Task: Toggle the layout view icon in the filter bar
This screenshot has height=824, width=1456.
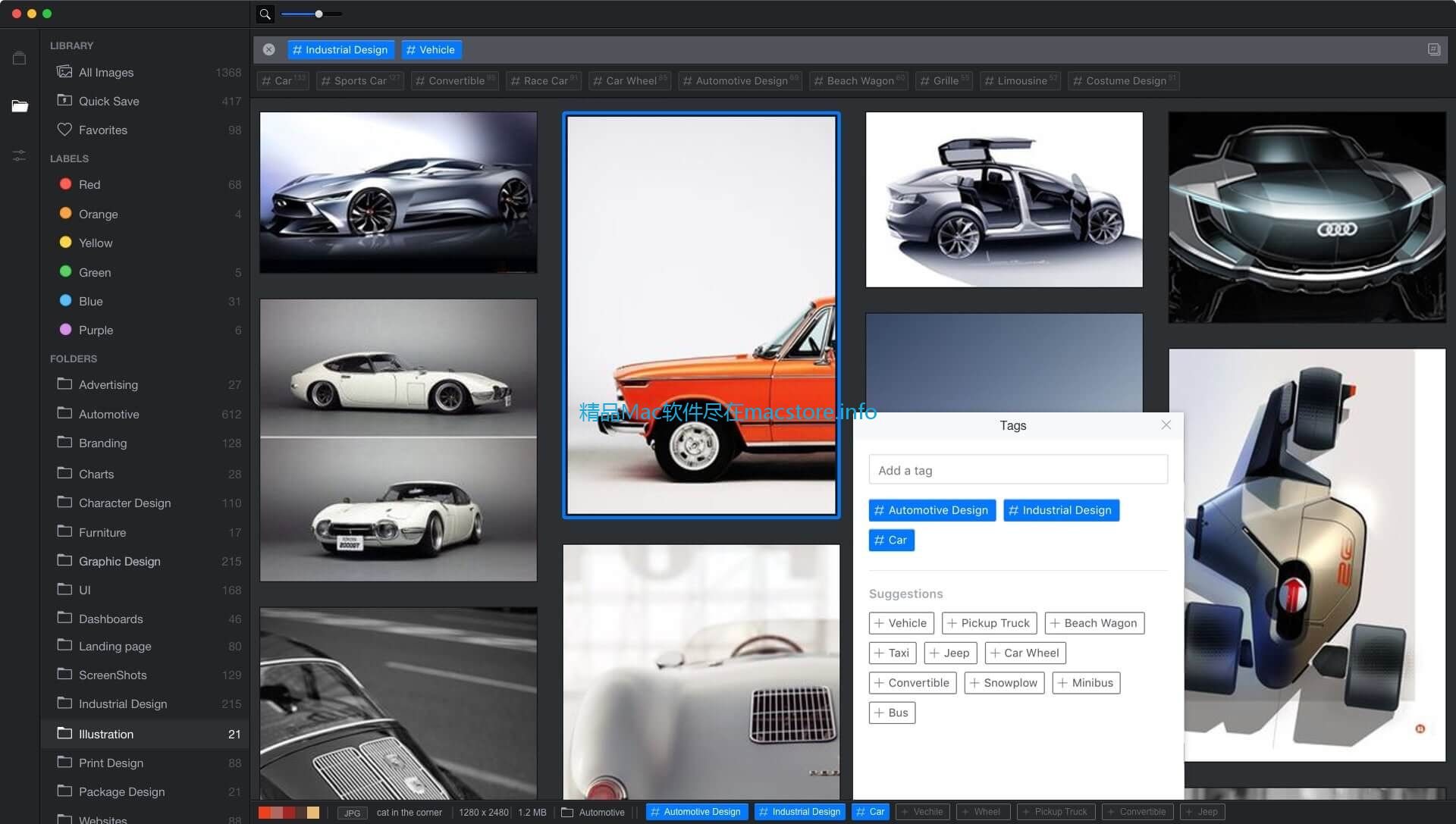Action: (x=1433, y=49)
